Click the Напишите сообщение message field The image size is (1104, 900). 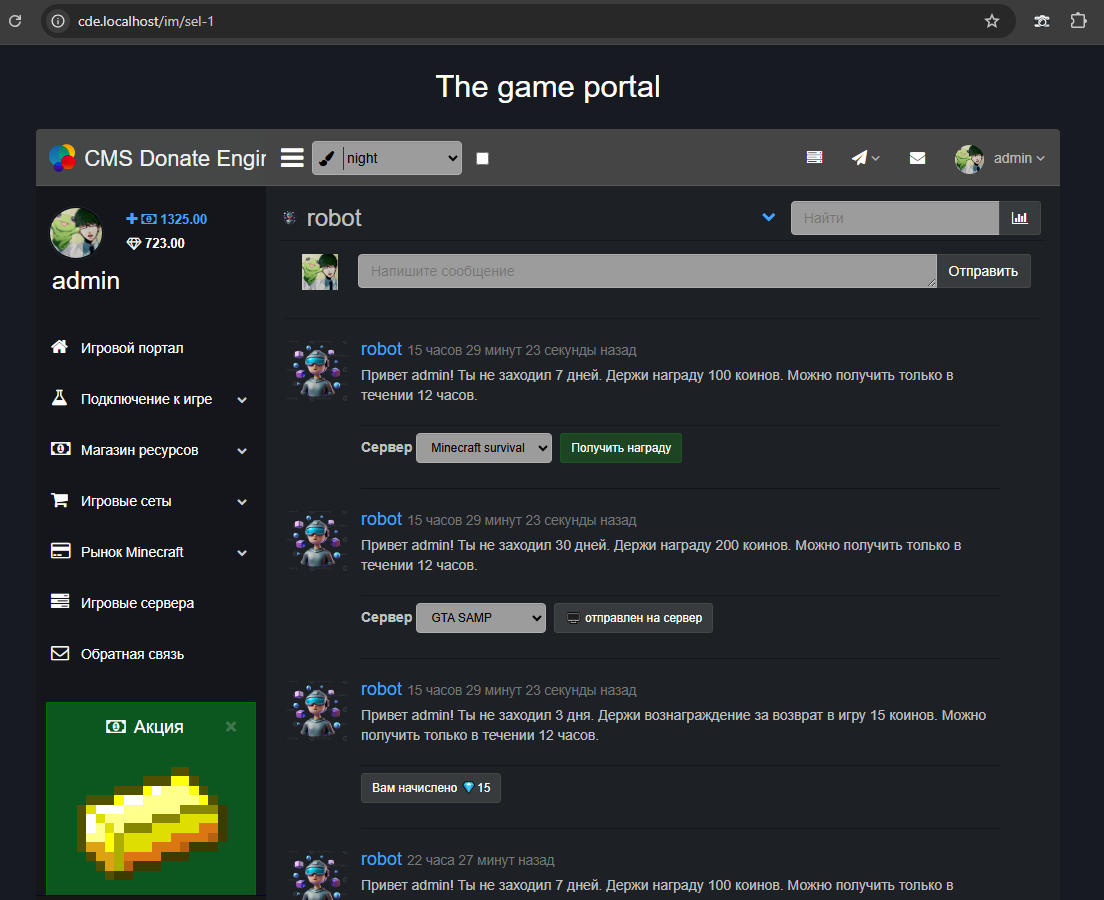pyautogui.click(x=646, y=271)
